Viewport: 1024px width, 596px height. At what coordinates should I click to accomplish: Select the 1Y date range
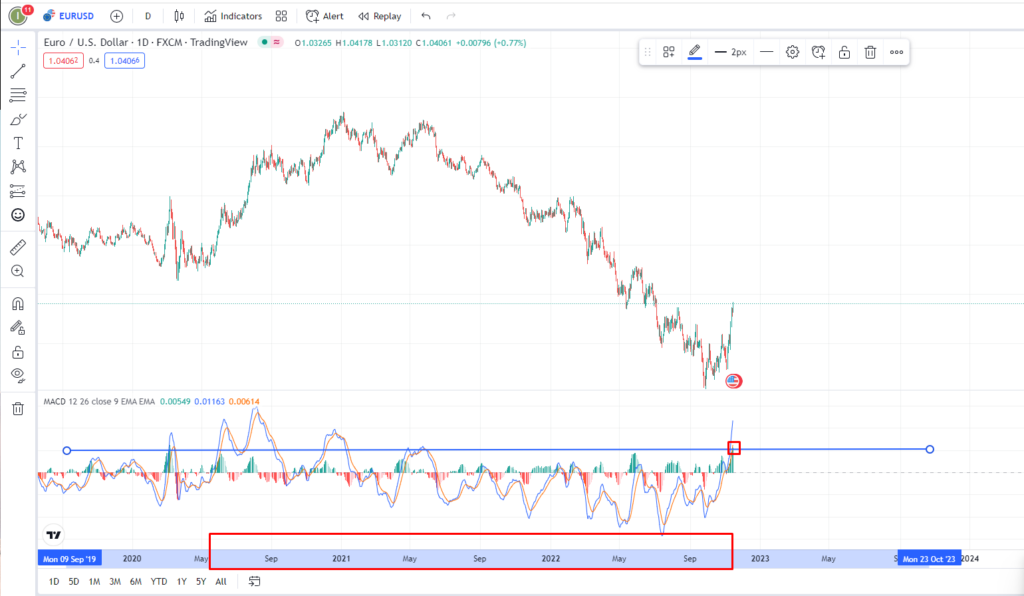pos(182,581)
